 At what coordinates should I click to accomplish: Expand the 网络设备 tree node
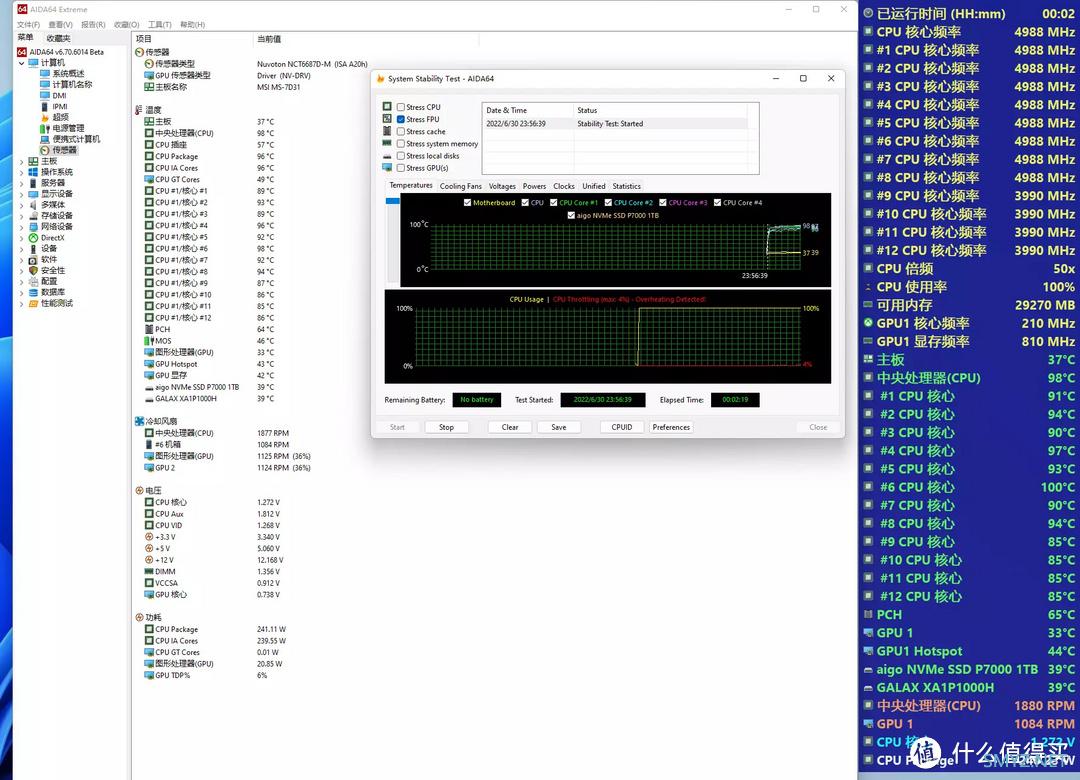[x=21, y=227]
